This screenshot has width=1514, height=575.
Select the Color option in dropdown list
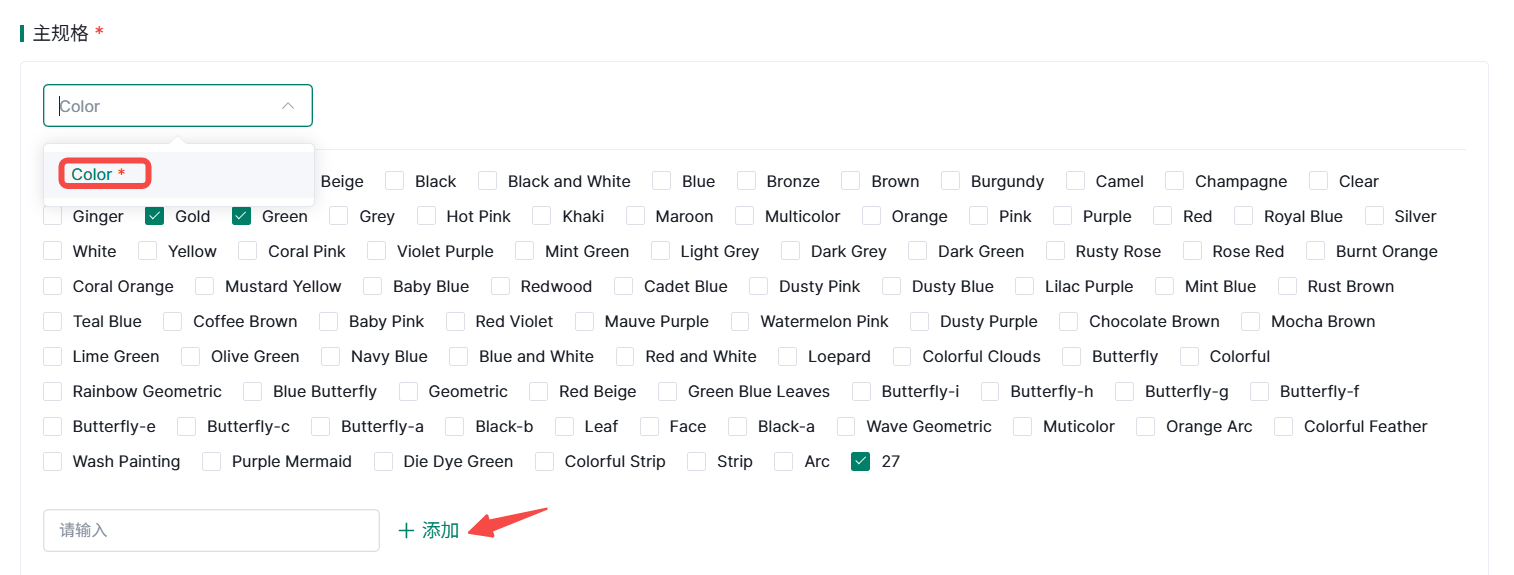point(98,174)
